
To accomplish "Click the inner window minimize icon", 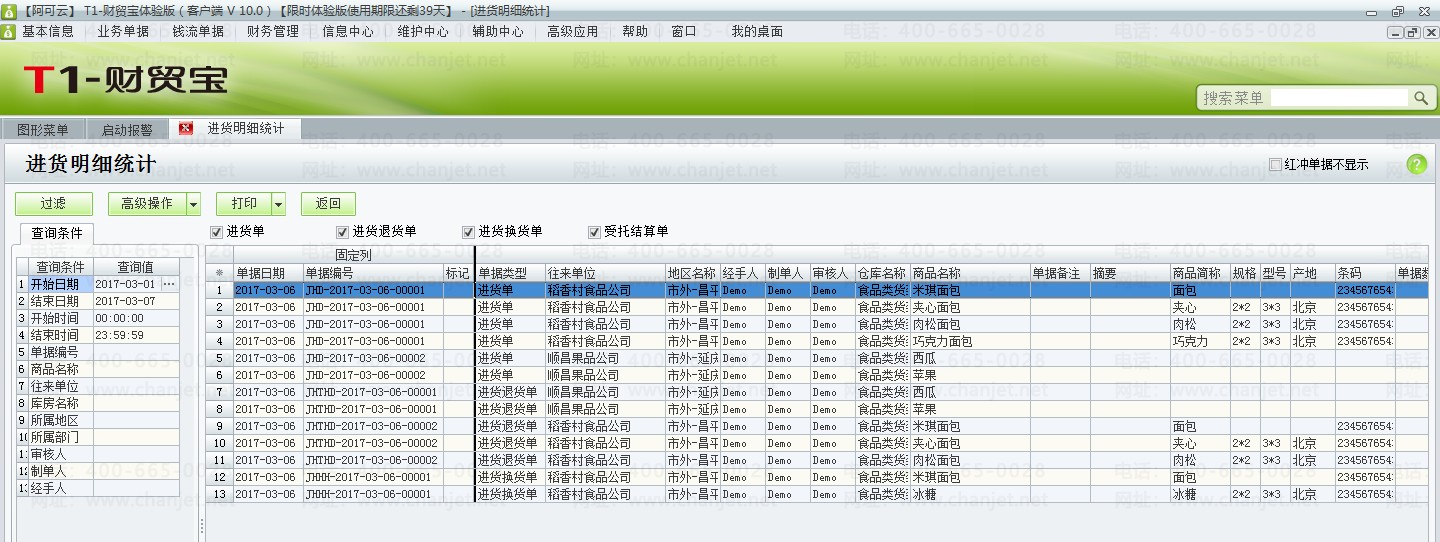I will (x=1395, y=32).
